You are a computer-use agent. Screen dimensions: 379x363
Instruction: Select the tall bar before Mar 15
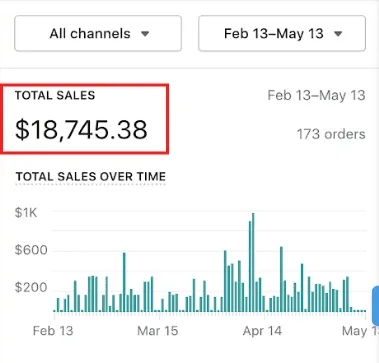click(124, 282)
